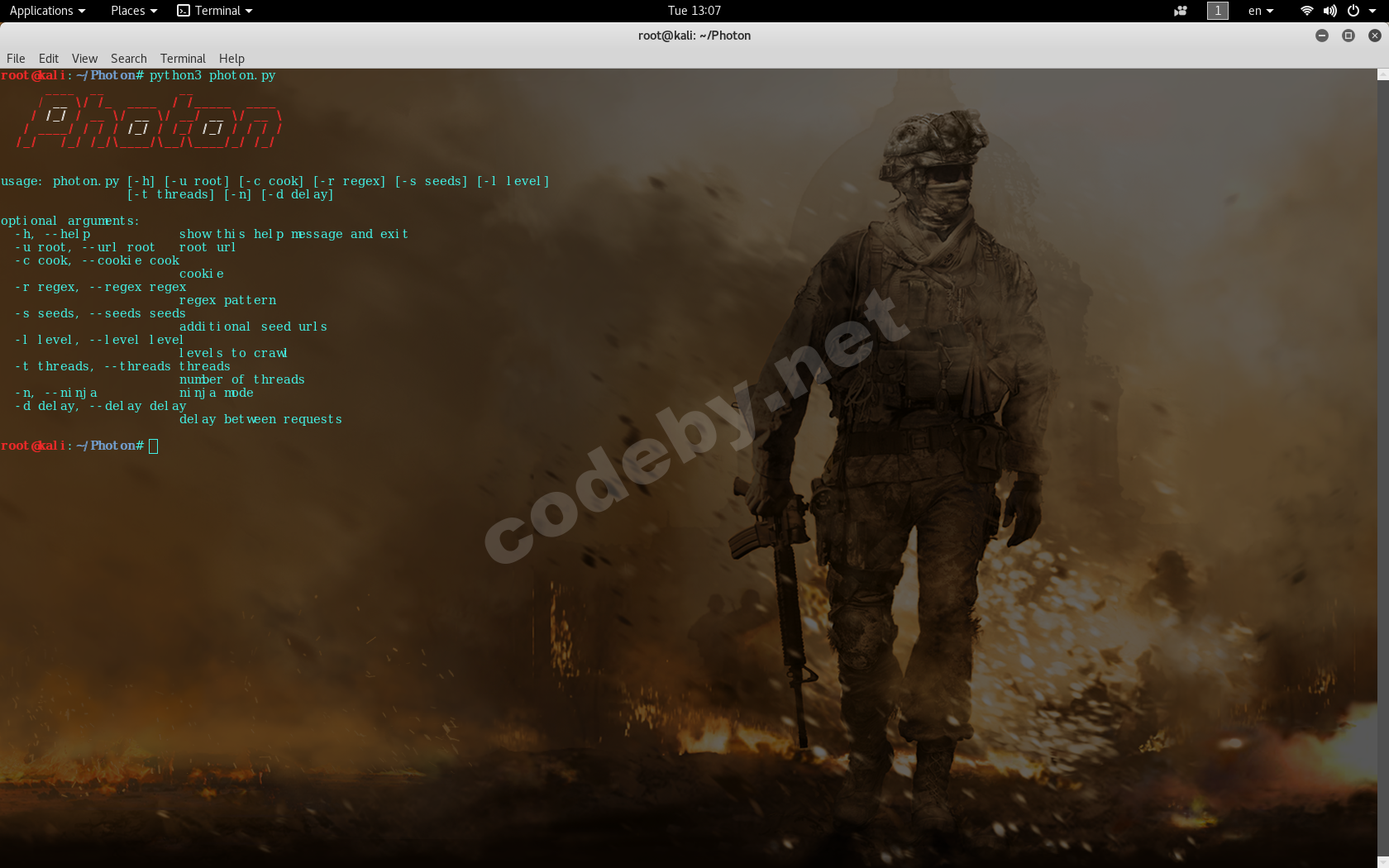Open the Edit menu
Screen dimensions: 1389x868
49,59
